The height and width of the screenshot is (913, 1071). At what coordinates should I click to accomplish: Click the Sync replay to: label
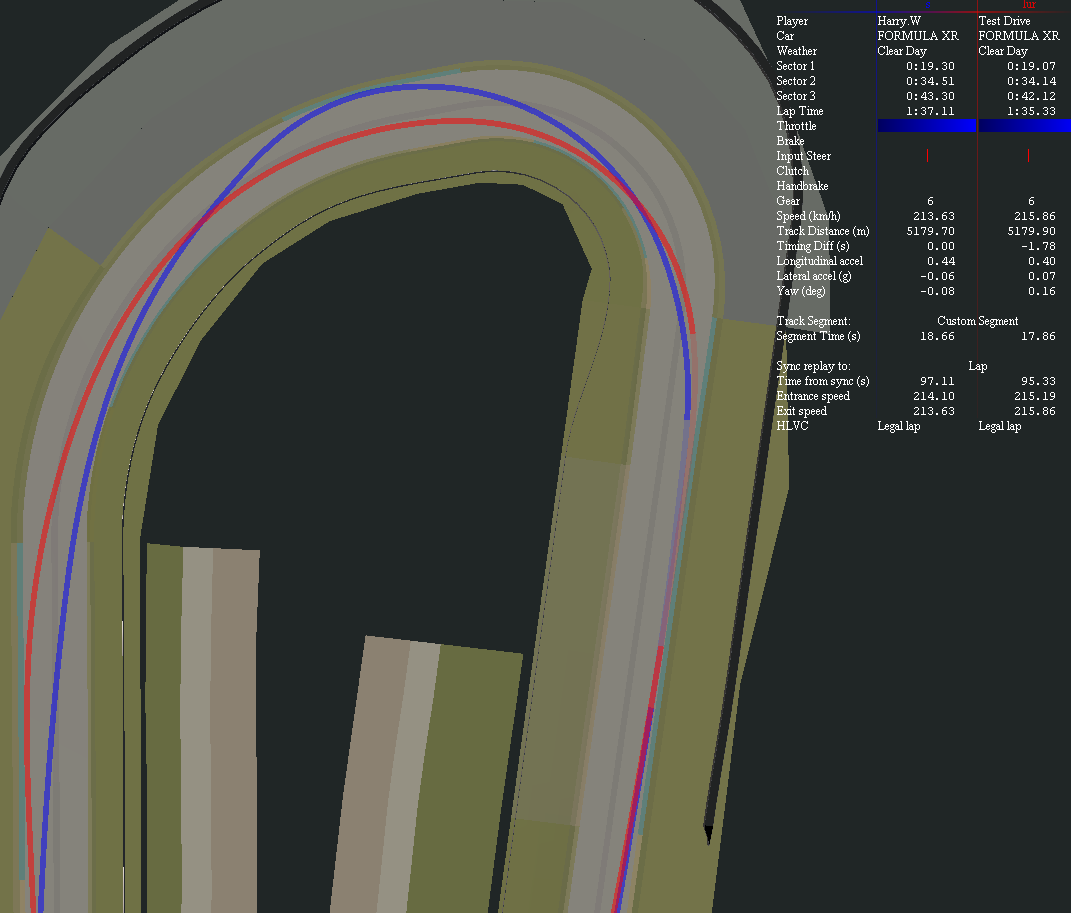[x=813, y=367]
